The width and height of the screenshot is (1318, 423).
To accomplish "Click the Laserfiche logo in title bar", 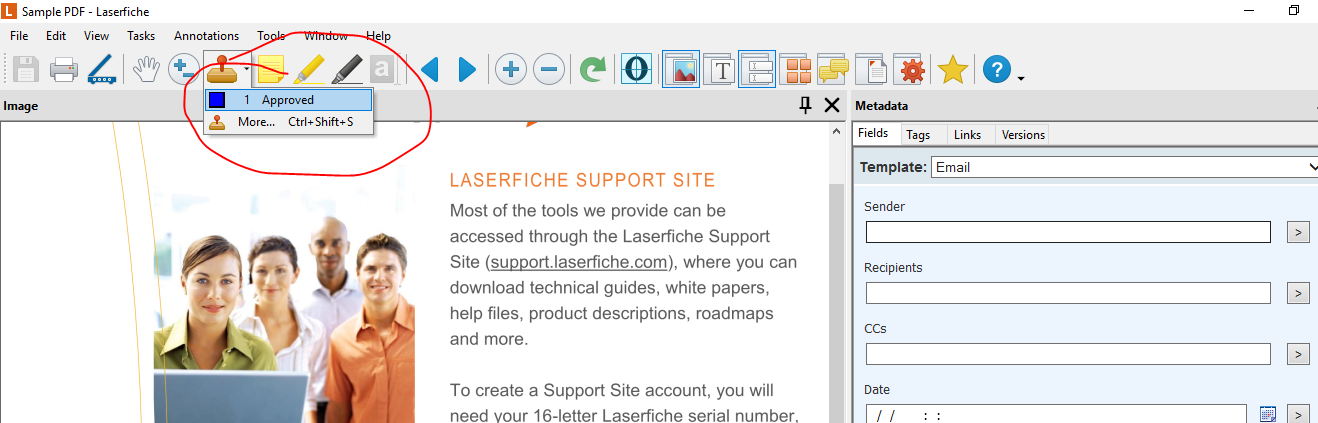I will coord(10,10).
